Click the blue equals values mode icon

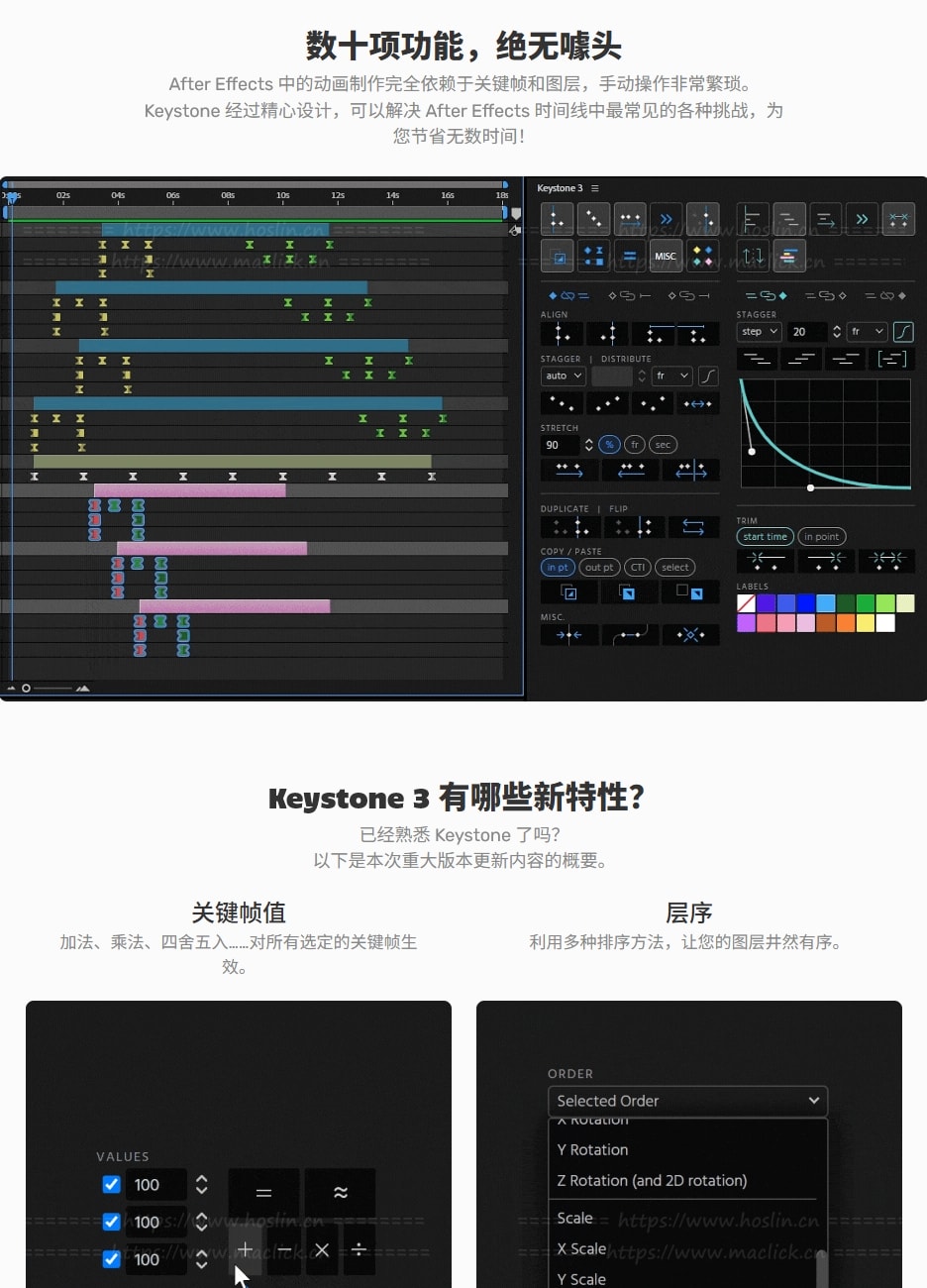[x=629, y=256]
